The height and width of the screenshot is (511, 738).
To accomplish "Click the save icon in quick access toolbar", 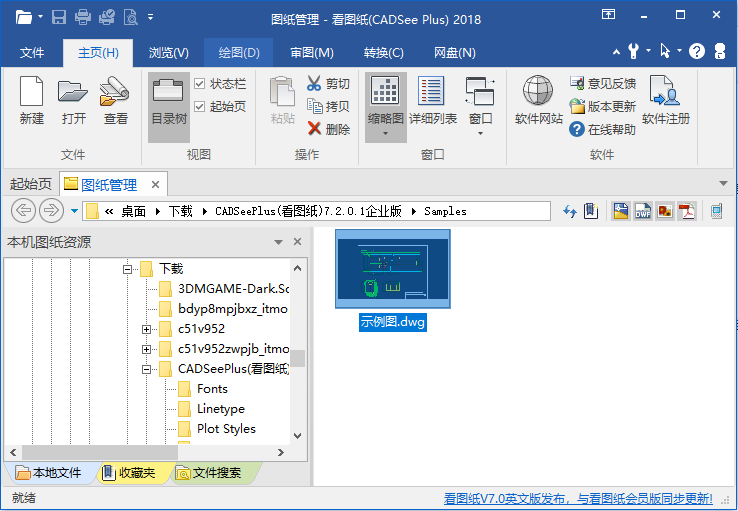I will [x=59, y=18].
